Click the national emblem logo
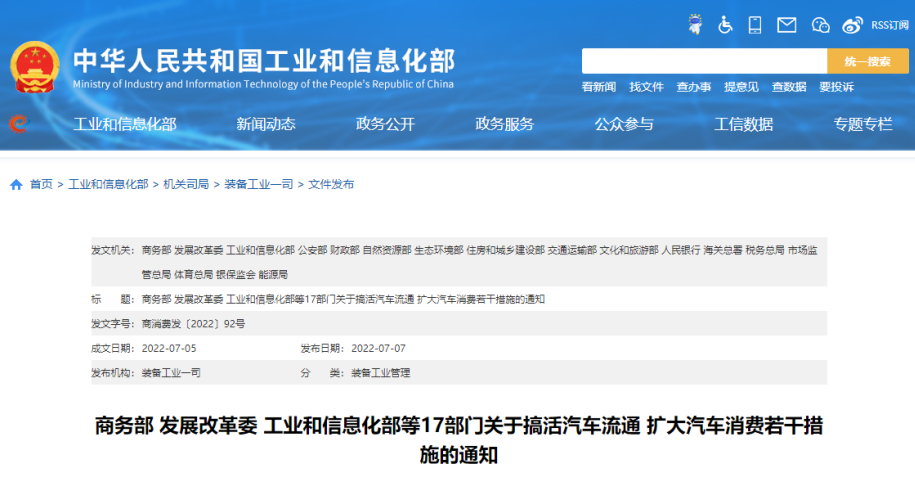915x488 pixels. [x=35, y=68]
